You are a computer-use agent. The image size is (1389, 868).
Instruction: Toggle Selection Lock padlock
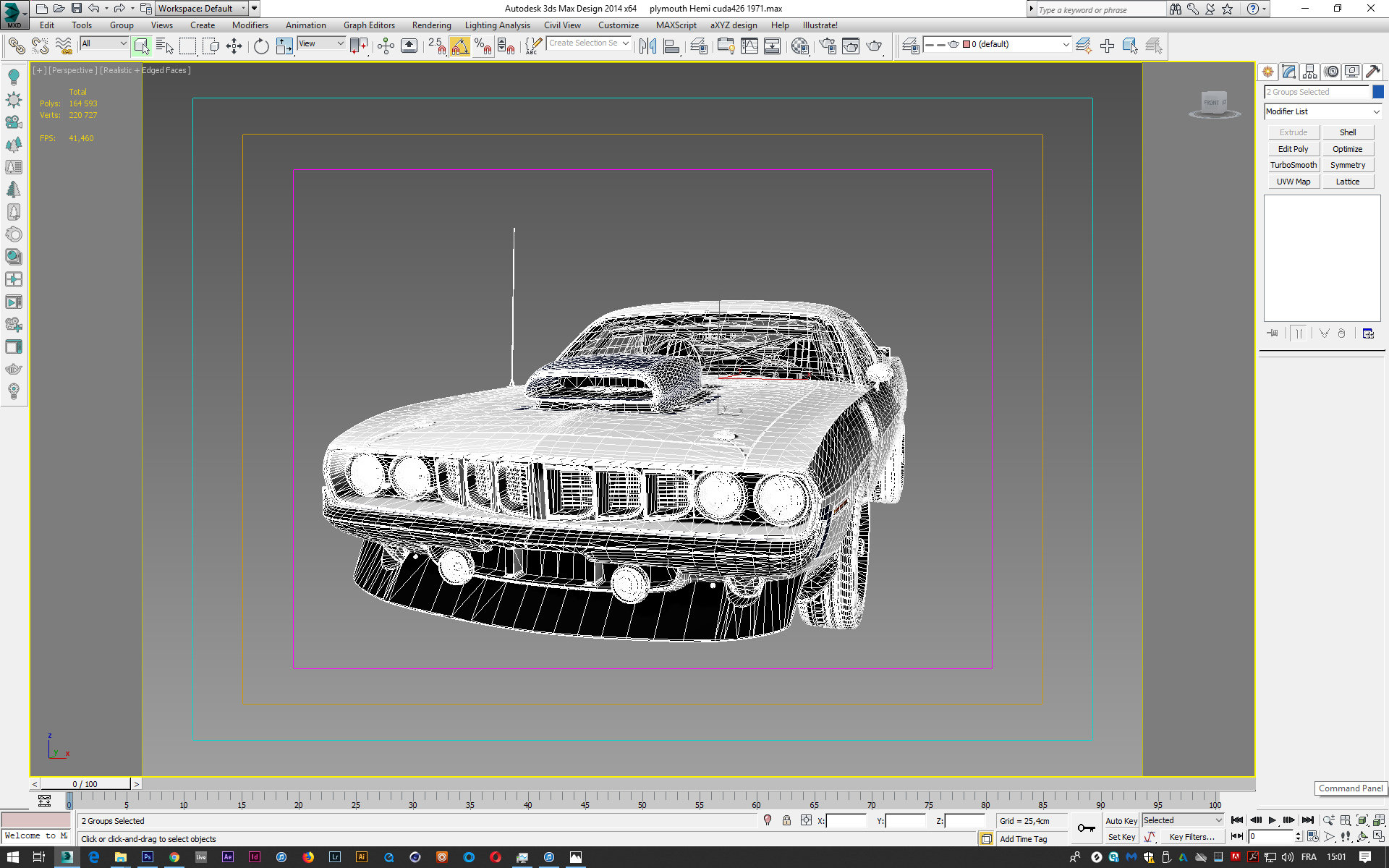[786, 820]
